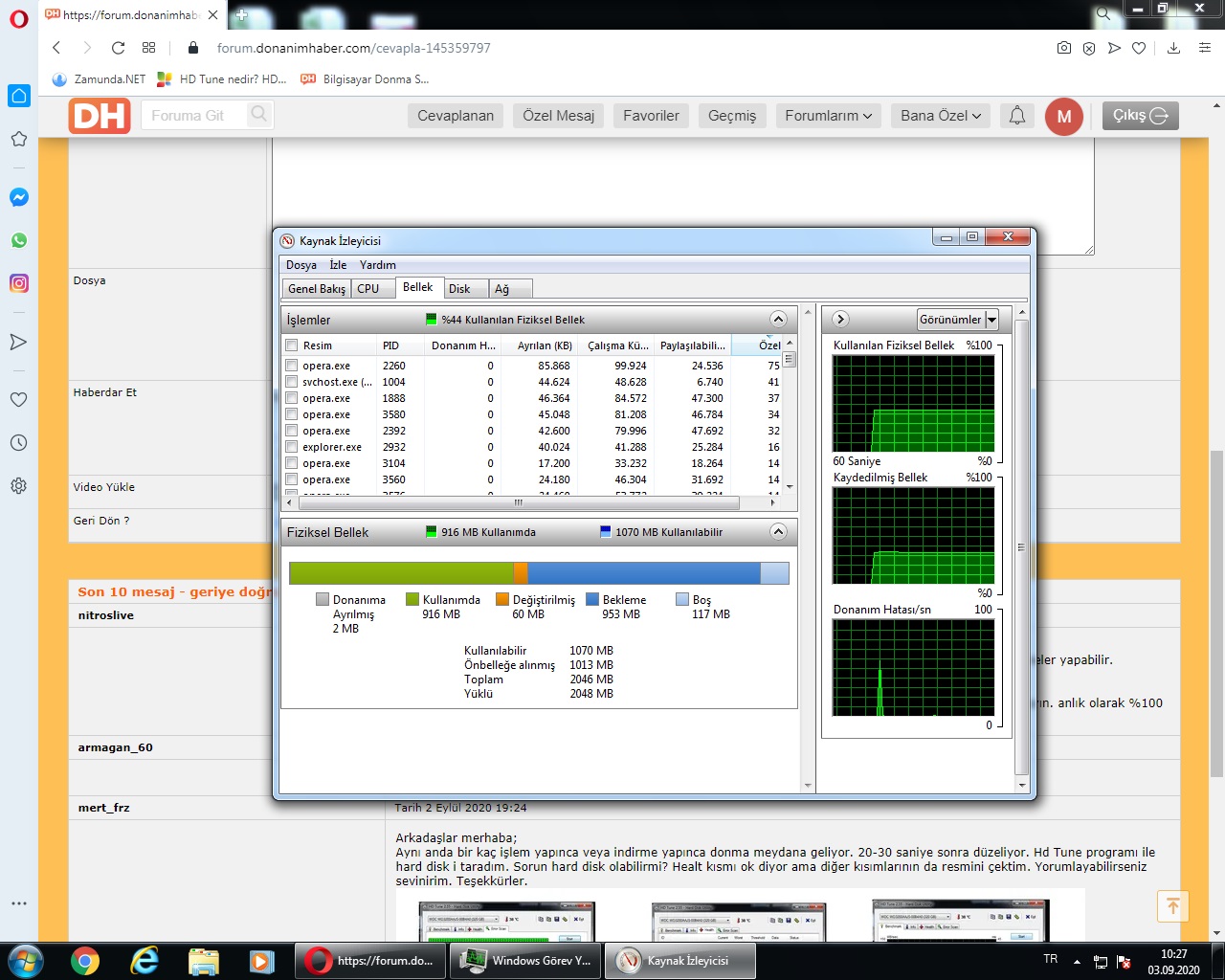The image size is (1225, 980).
Task: Open the İzle menu
Action: coord(338,265)
